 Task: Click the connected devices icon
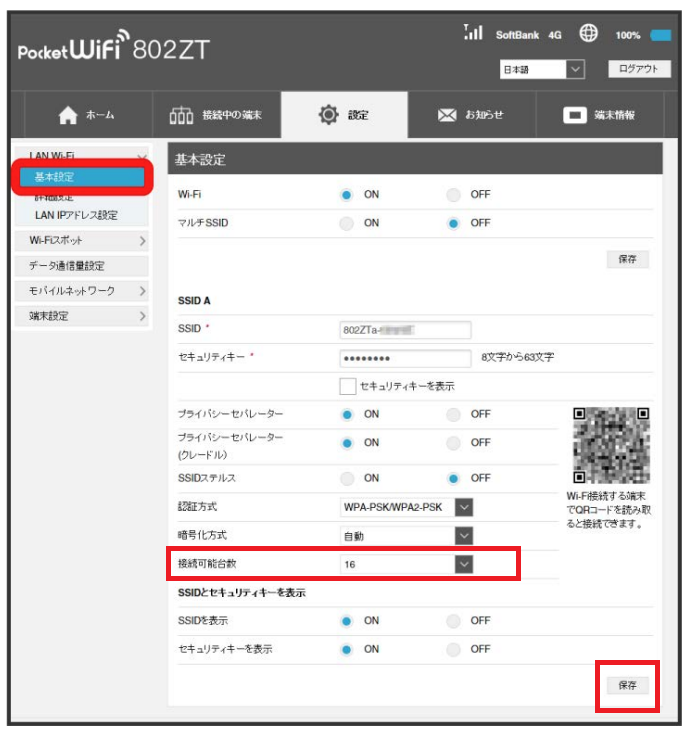[x=181, y=115]
